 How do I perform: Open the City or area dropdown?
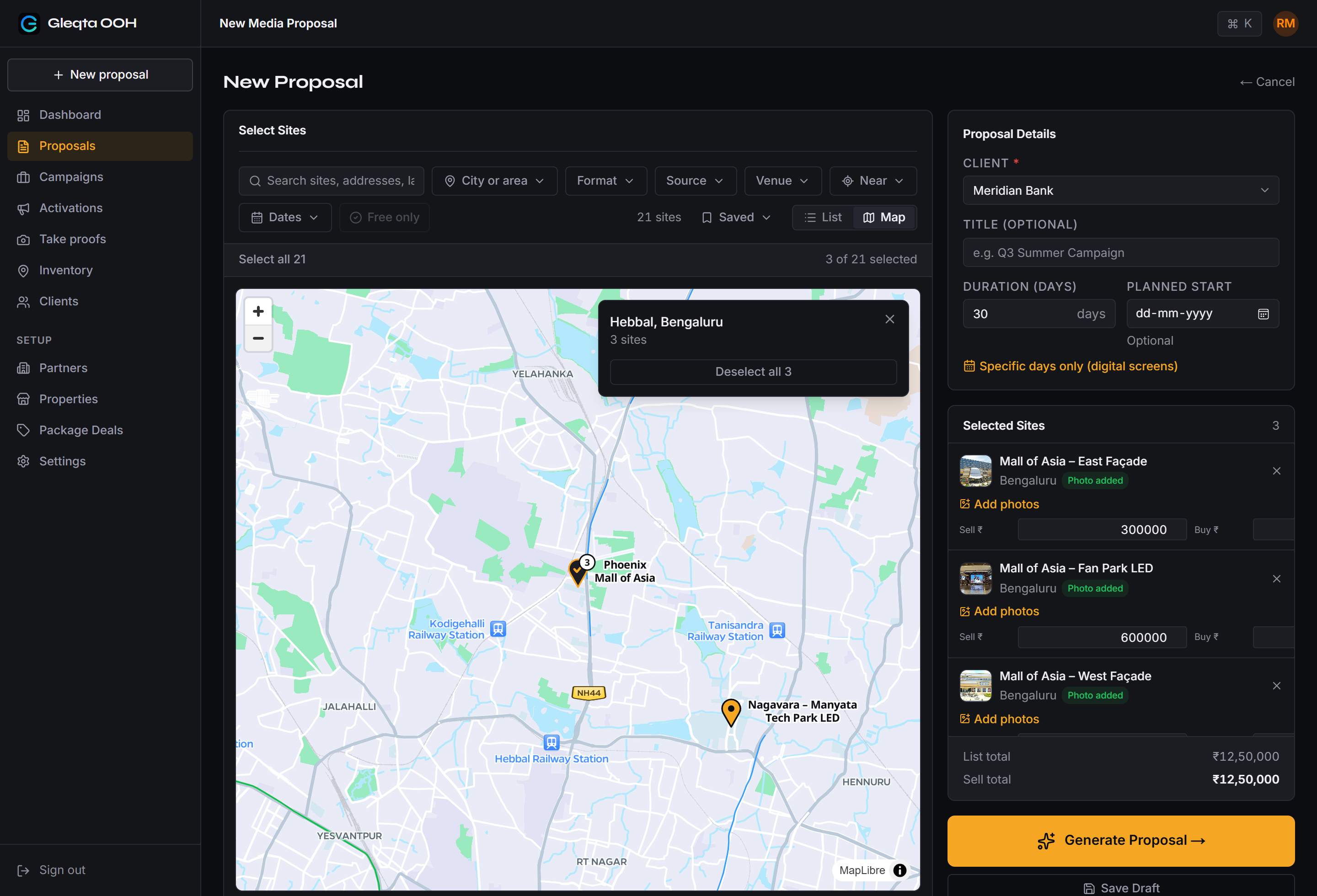[x=495, y=181]
